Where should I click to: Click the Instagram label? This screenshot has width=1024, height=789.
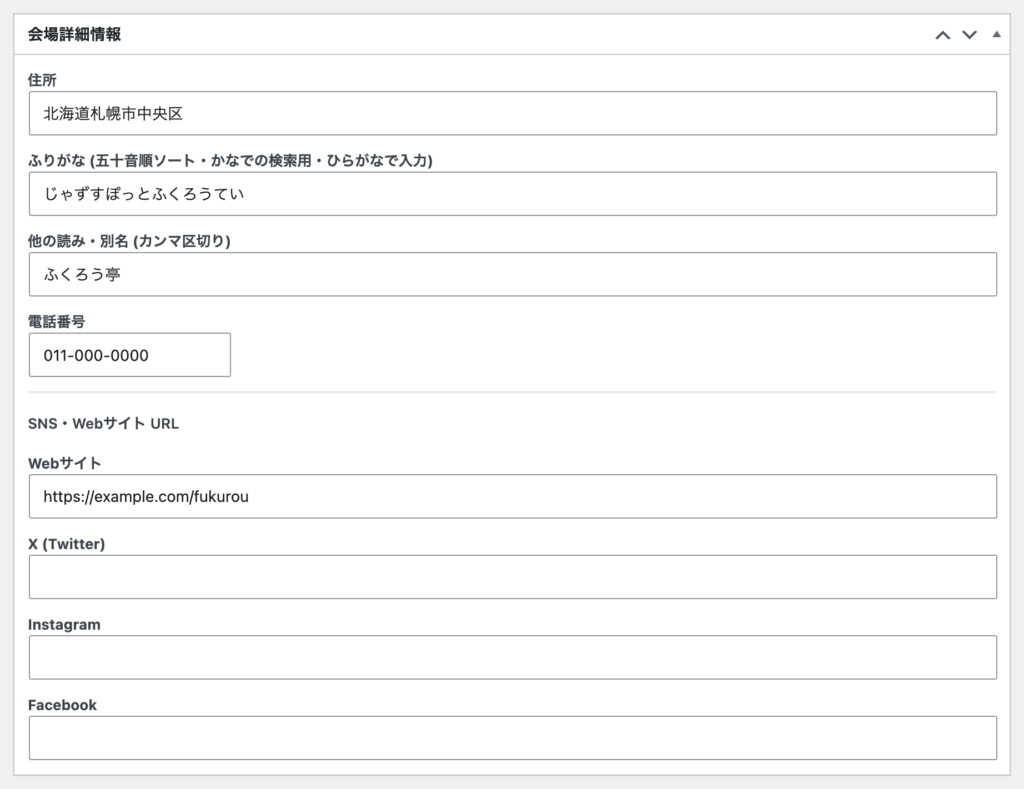(64, 624)
